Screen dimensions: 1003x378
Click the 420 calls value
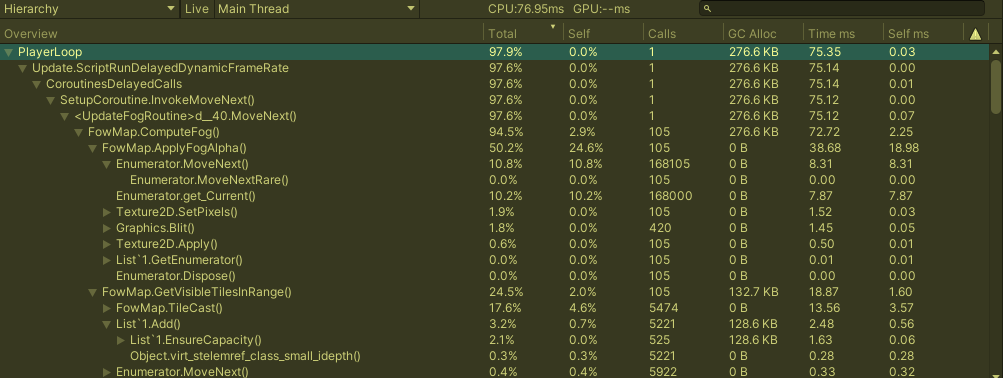[659, 228]
